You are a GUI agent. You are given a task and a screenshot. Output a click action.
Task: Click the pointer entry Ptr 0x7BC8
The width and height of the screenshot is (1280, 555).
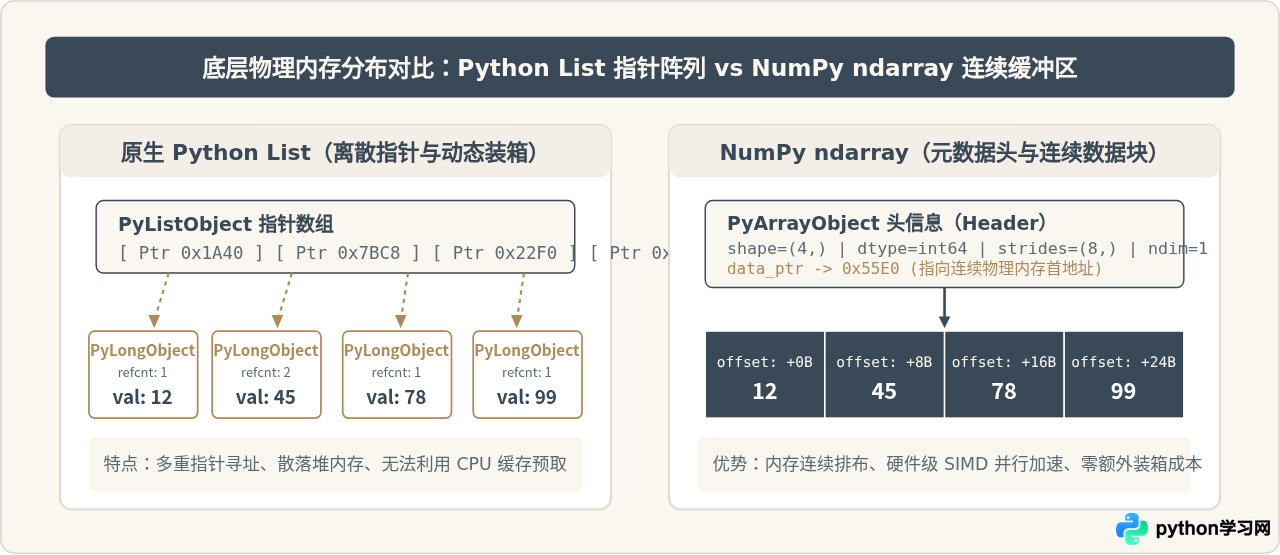pyautogui.click(x=348, y=253)
